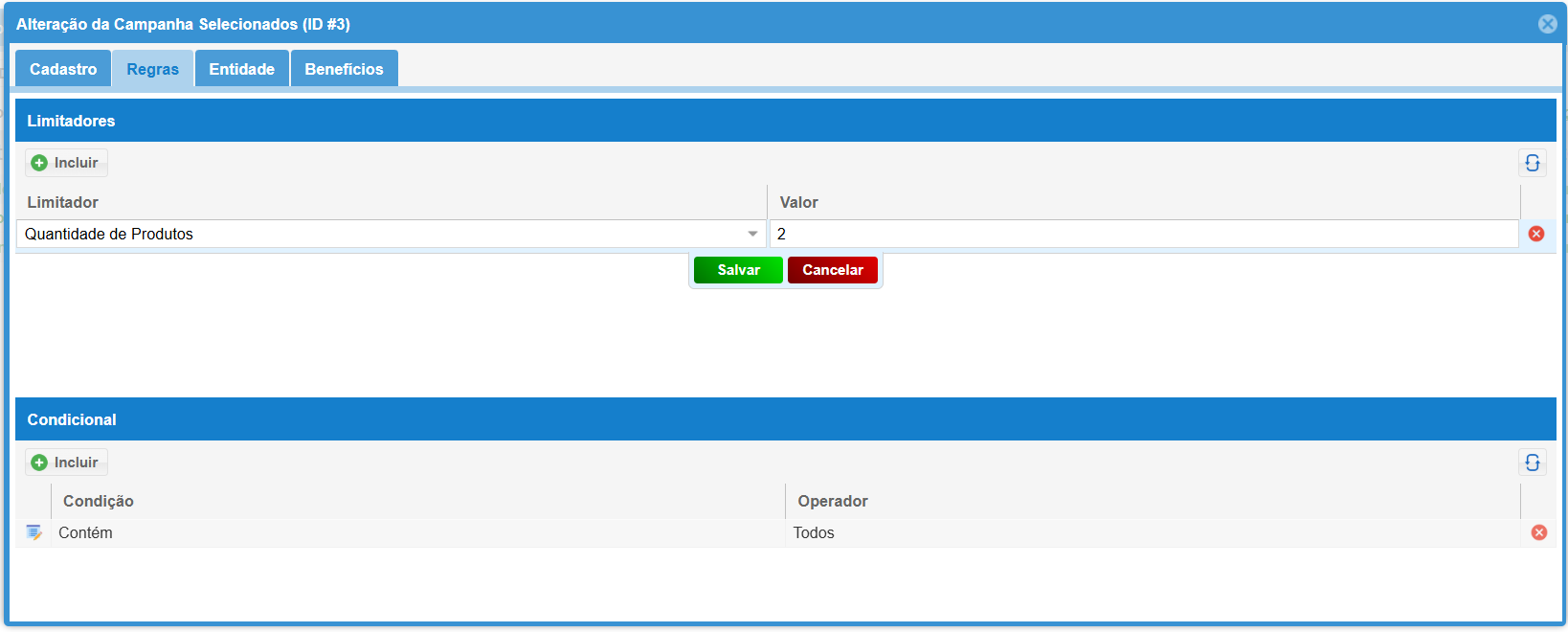The height and width of the screenshot is (632, 1568).
Task: Select the Regras tab
Action: pyautogui.click(x=153, y=69)
